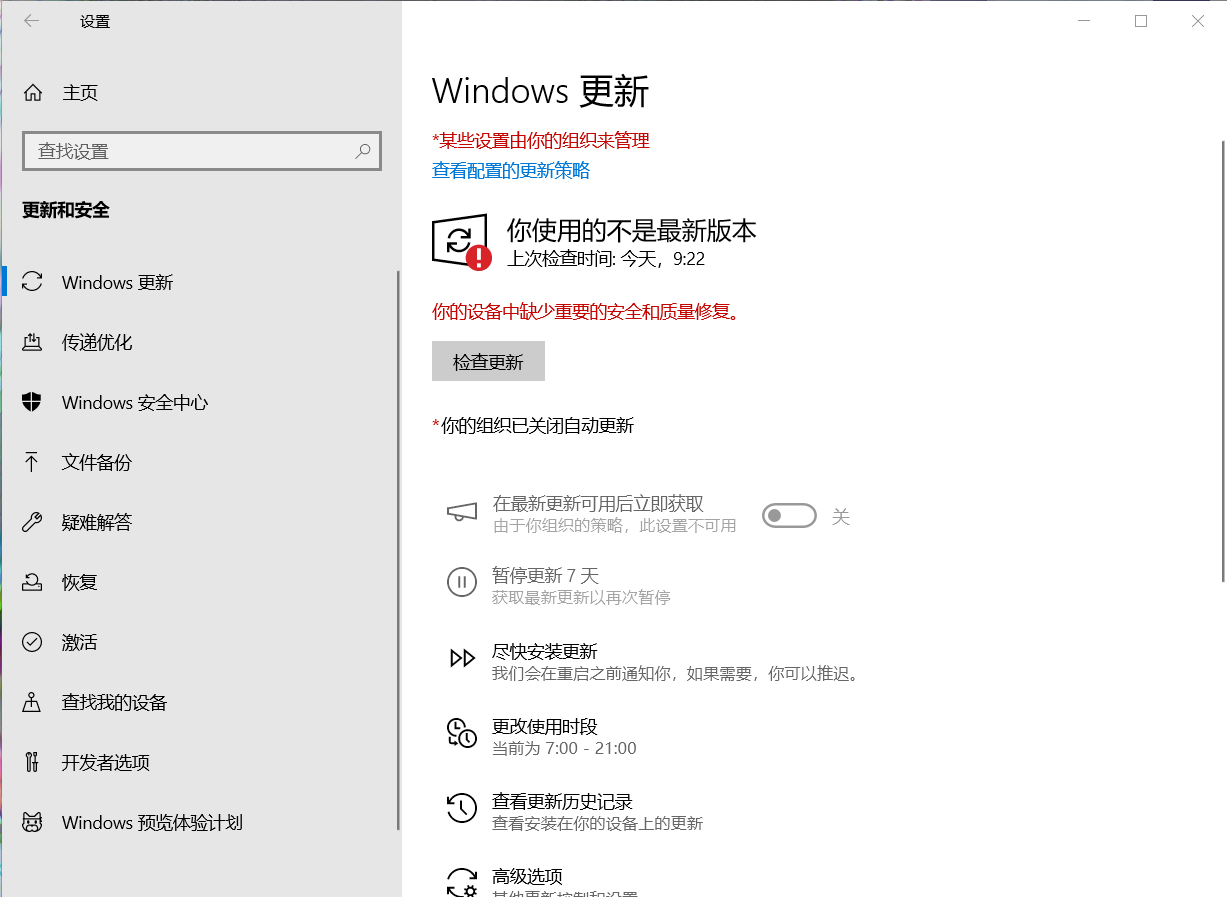Screen dimensions: 1227x897
Task: Click the clock icon for 更改使用时段
Action: pyautogui.click(x=461, y=733)
